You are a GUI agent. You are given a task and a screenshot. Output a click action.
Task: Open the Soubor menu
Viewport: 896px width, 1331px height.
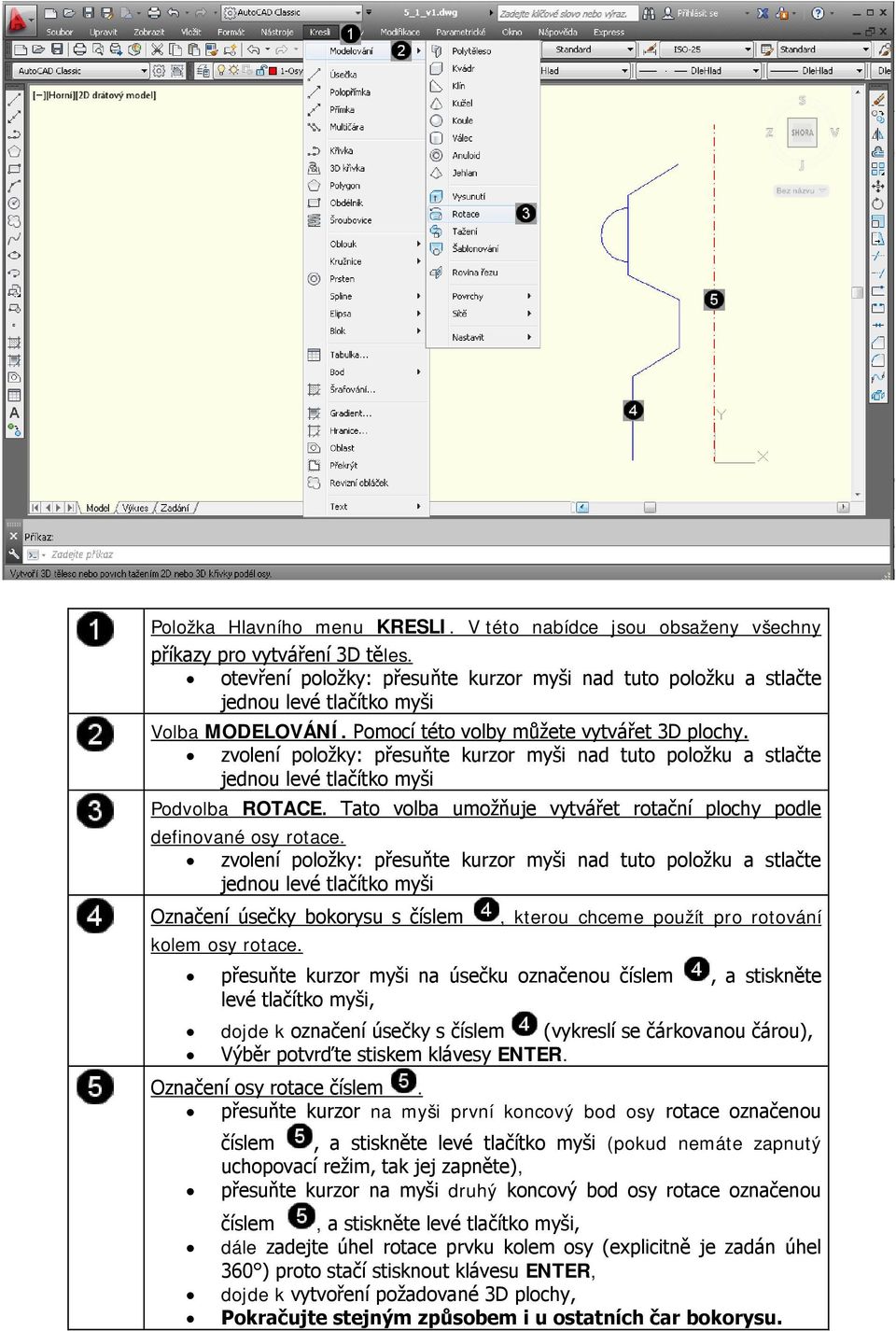(60, 32)
